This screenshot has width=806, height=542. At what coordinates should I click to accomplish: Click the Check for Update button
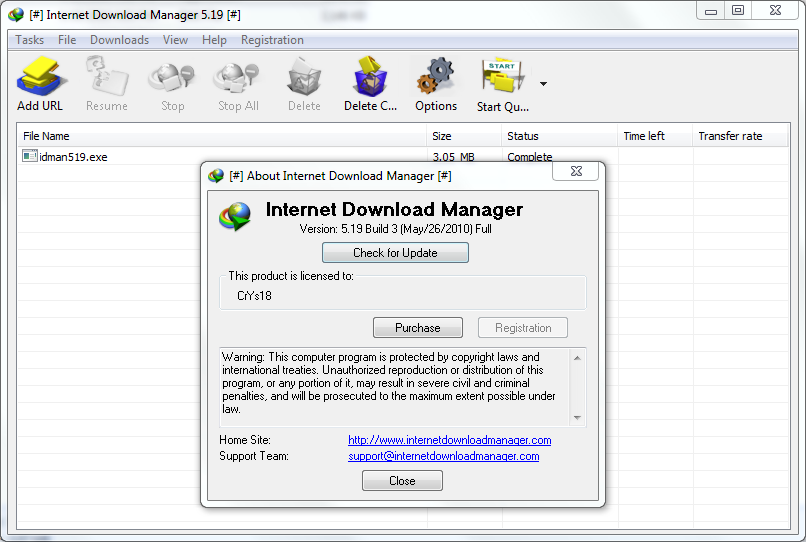coord(395,252)
